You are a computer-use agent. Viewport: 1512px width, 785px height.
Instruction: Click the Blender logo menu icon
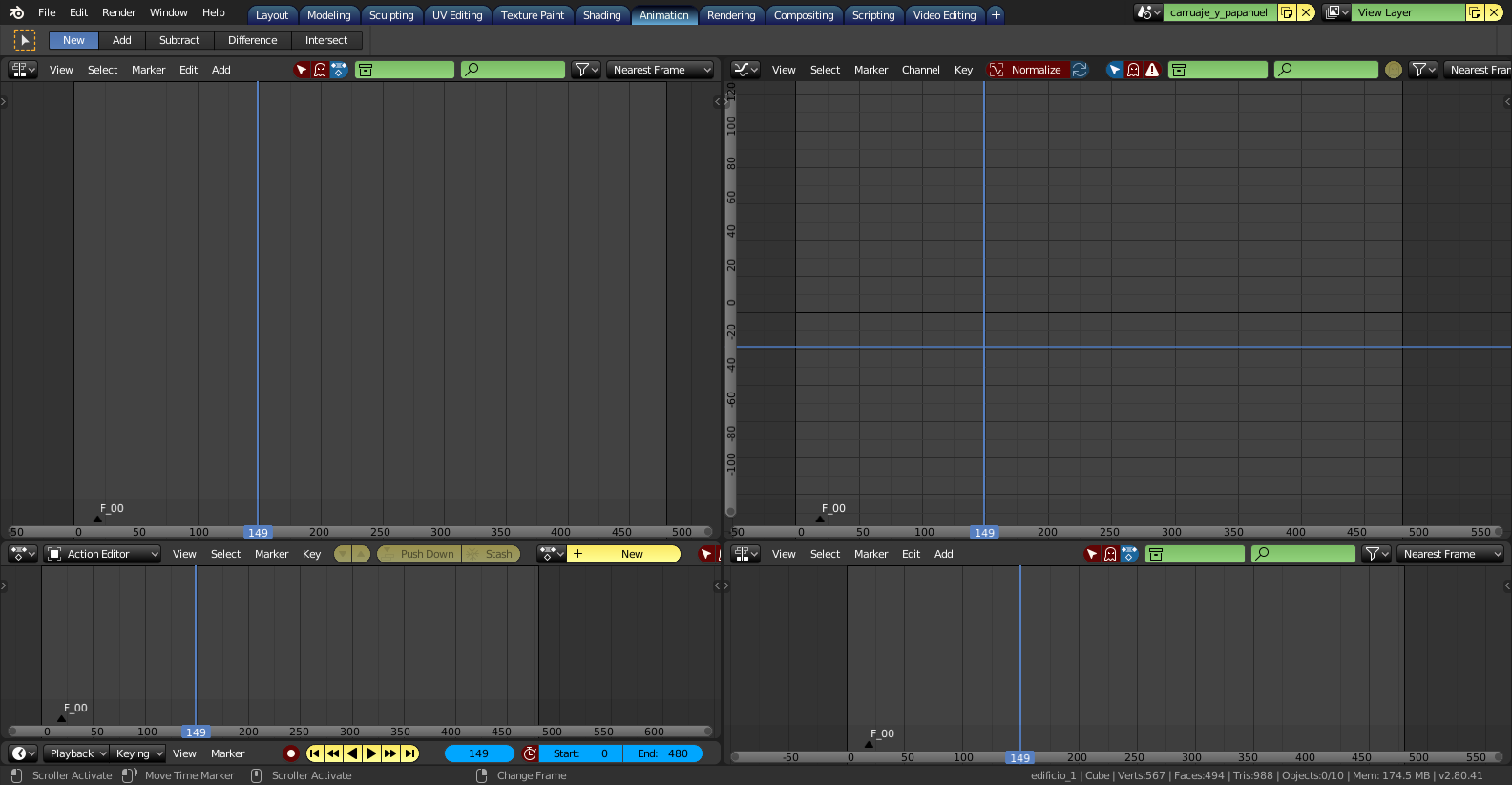point(16,12)
